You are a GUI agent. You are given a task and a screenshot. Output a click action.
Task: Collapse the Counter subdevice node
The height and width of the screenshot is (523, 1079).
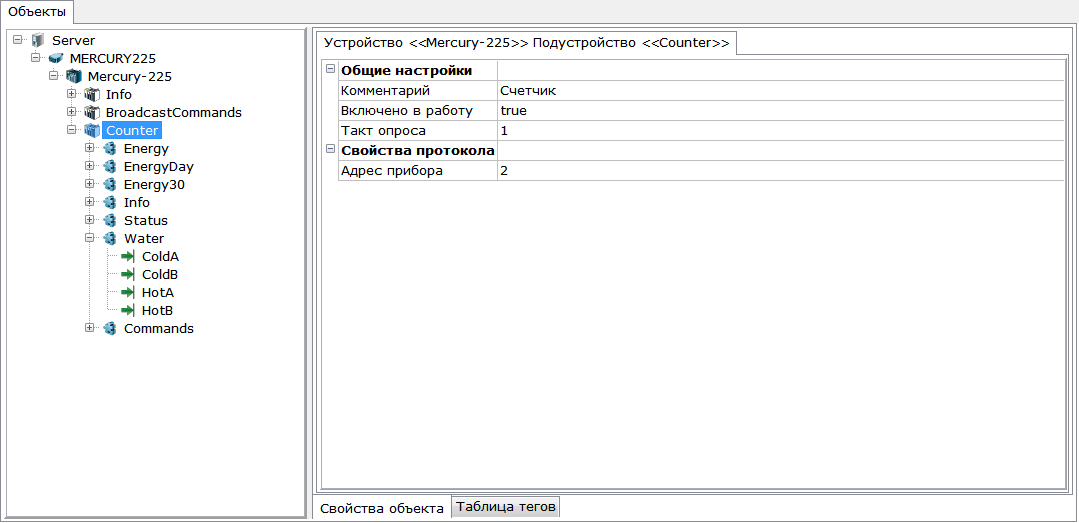point(71,130)
